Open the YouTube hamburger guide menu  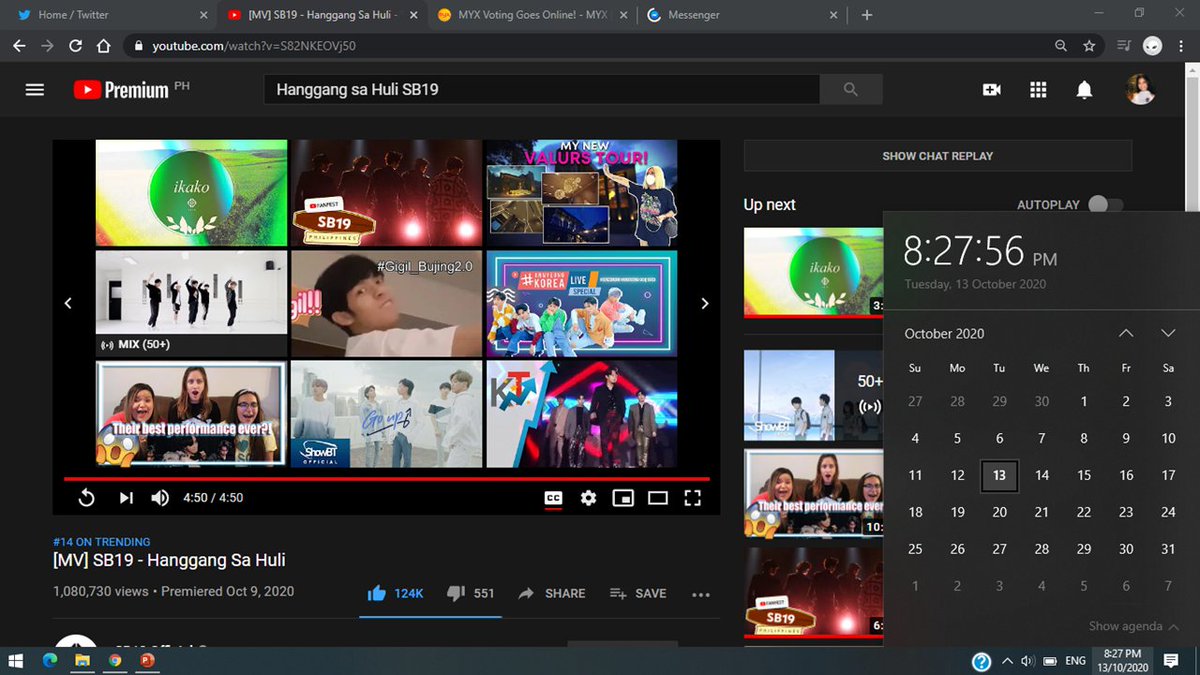click(x=35, y=90)
